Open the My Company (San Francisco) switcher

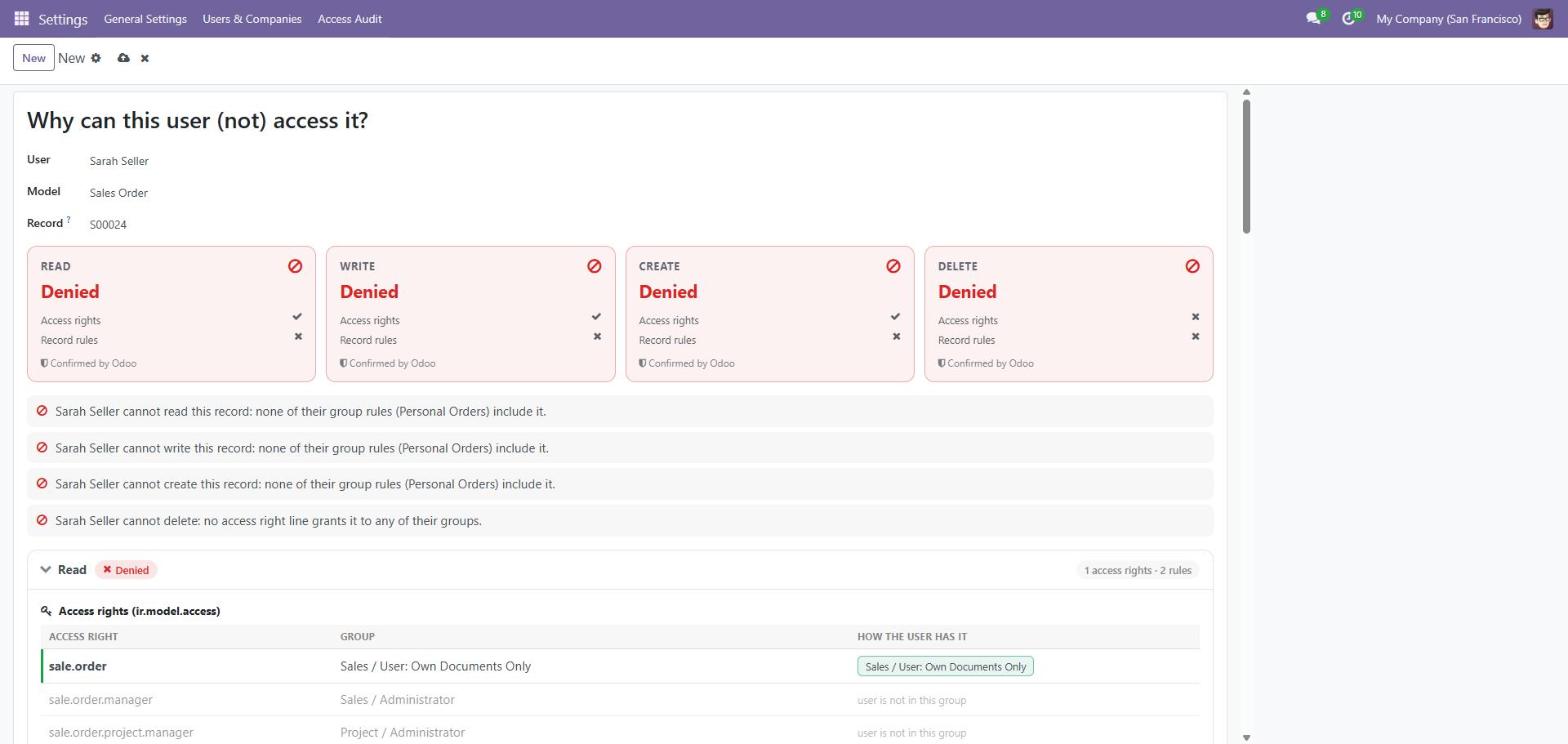[x=1448, y=19]
